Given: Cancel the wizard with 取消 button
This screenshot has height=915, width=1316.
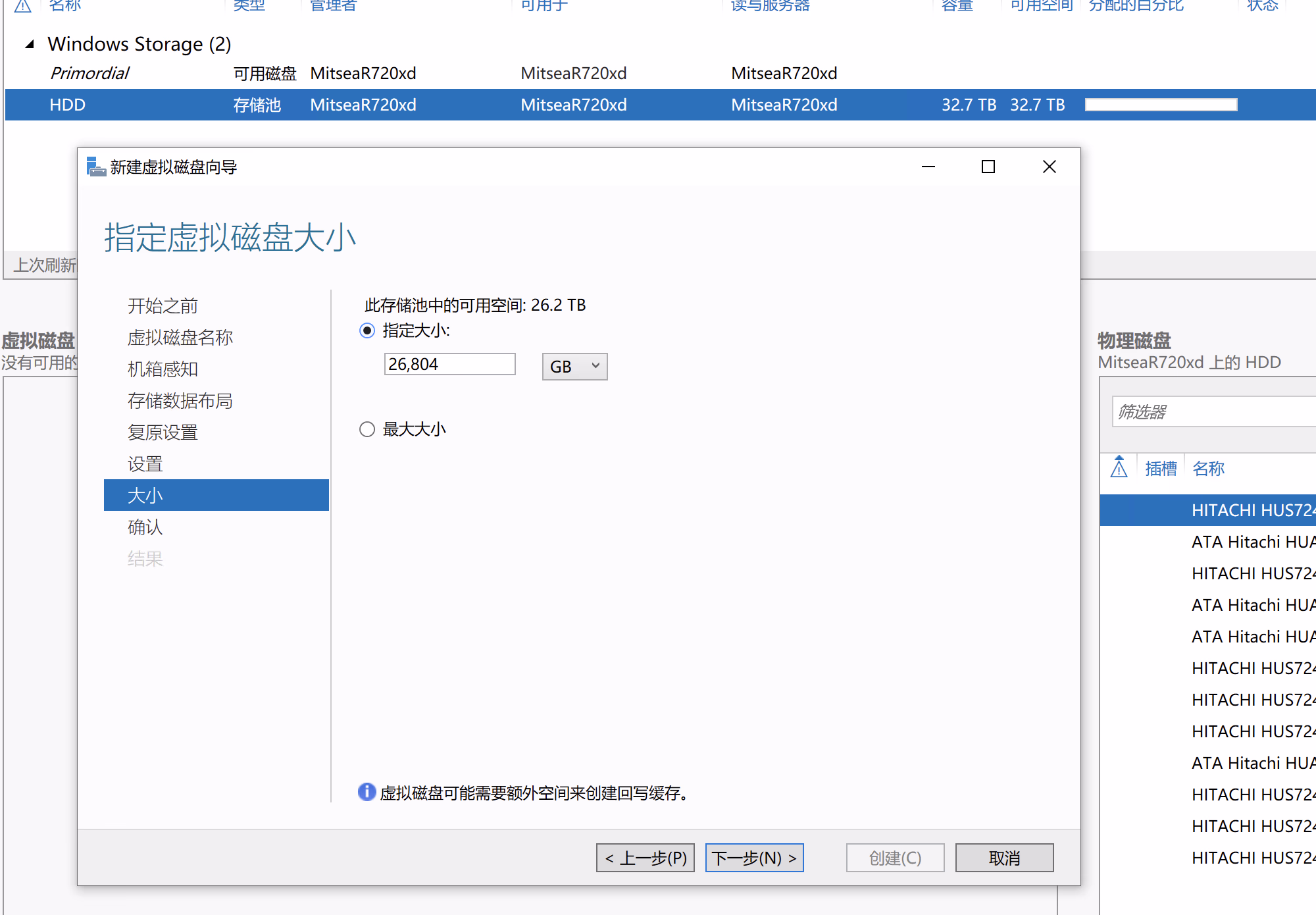Looking at the screenshot, I should click(1004, 858).
